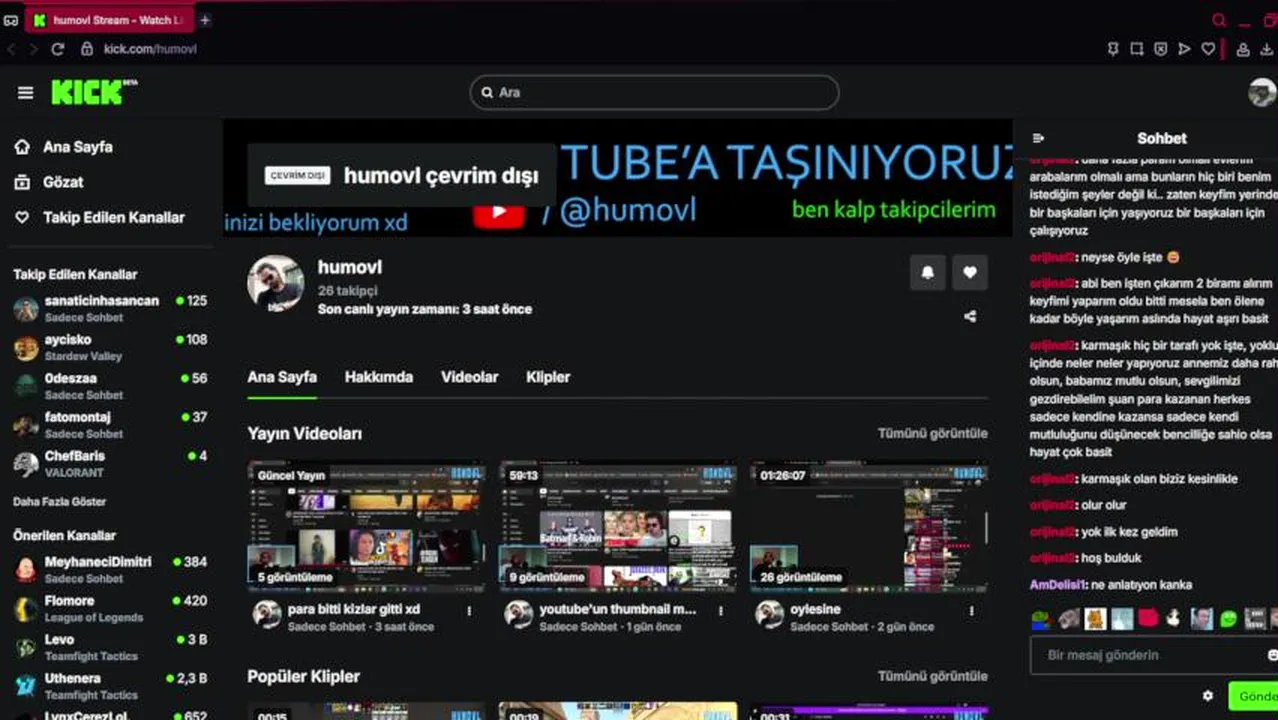Screen dimensions: 1278x720
Task: Open fatomontaj channel
Action: [x=110, y=425]
